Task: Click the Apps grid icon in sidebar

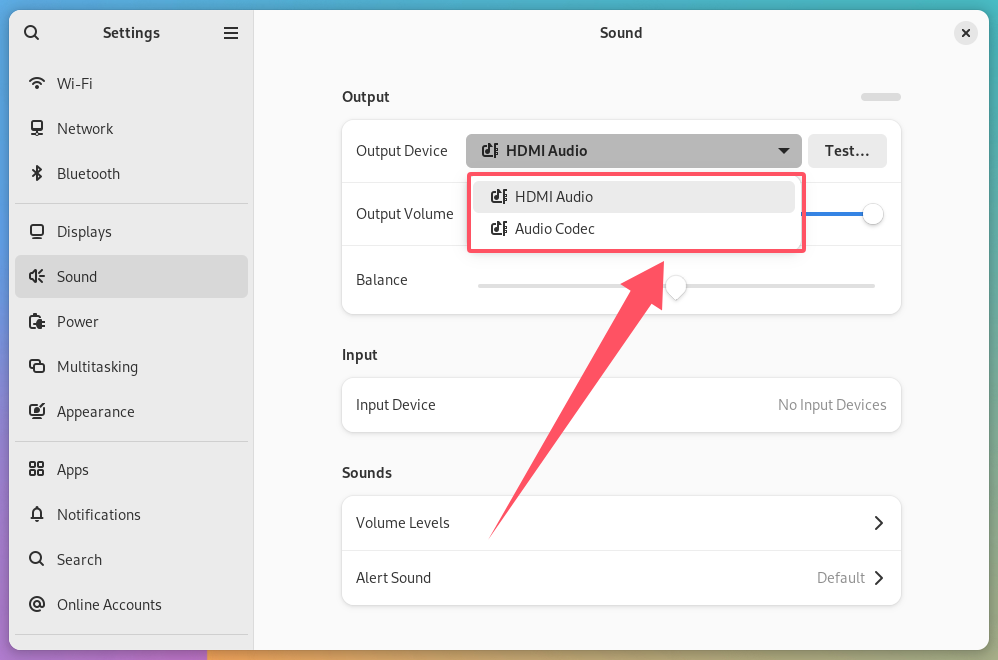Action: click(x=37, y=469)
